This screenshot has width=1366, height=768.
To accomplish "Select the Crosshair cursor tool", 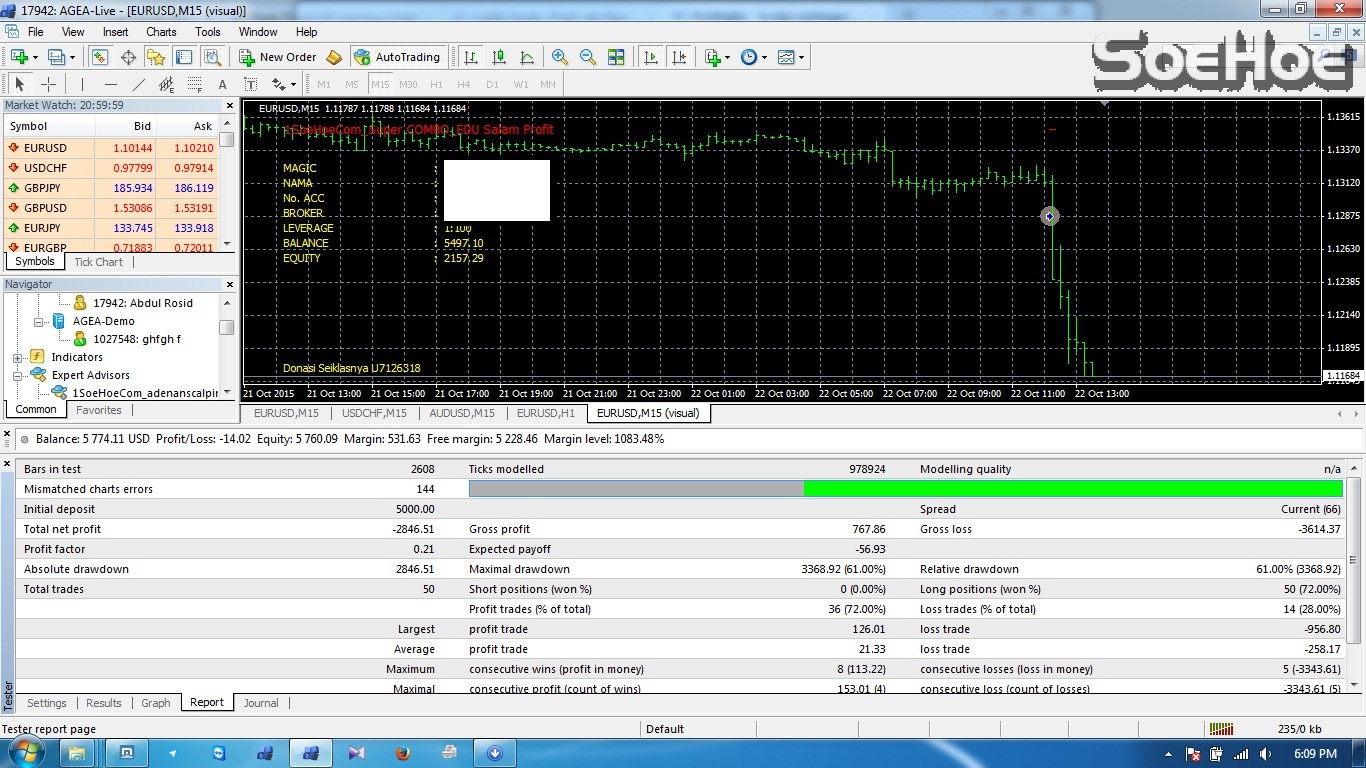I will click(48, 85).
